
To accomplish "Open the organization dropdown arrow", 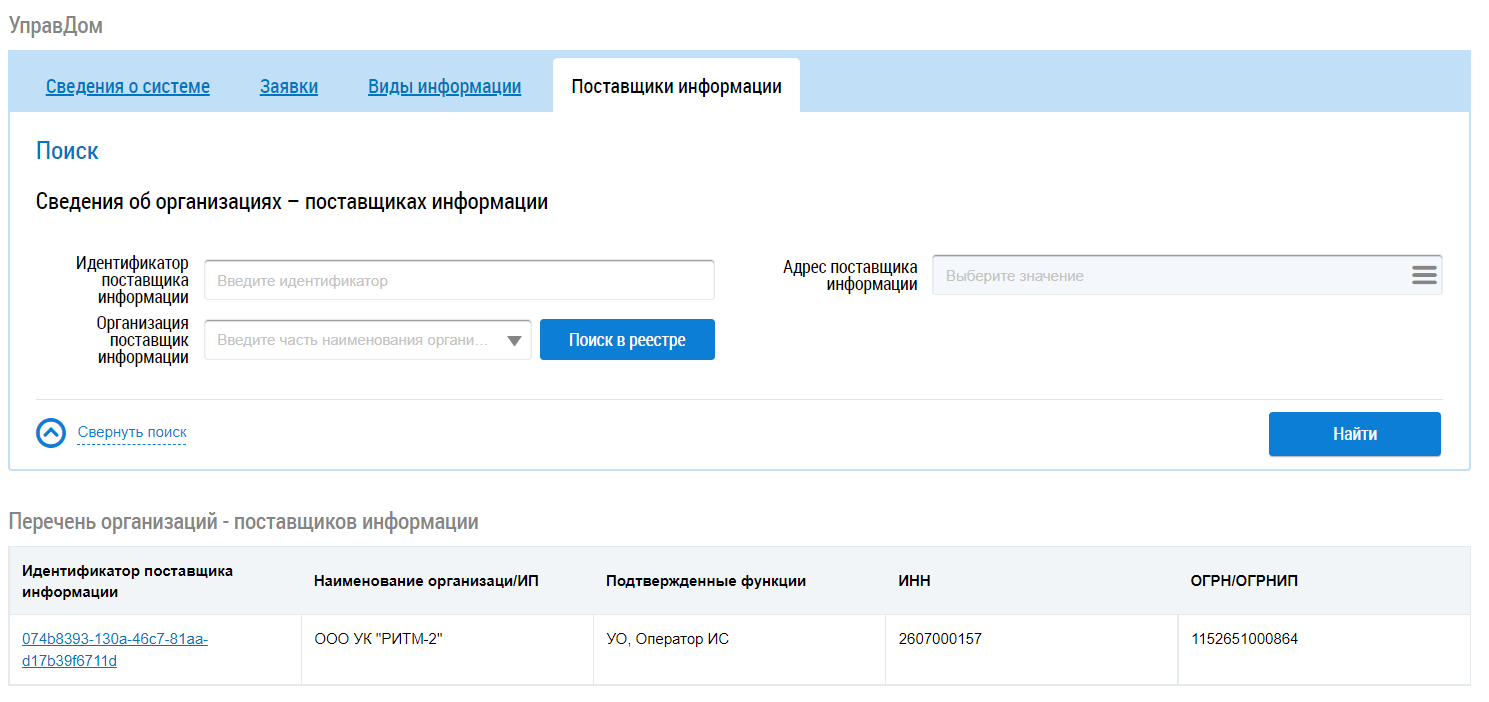I will click(x=514, y=340).
